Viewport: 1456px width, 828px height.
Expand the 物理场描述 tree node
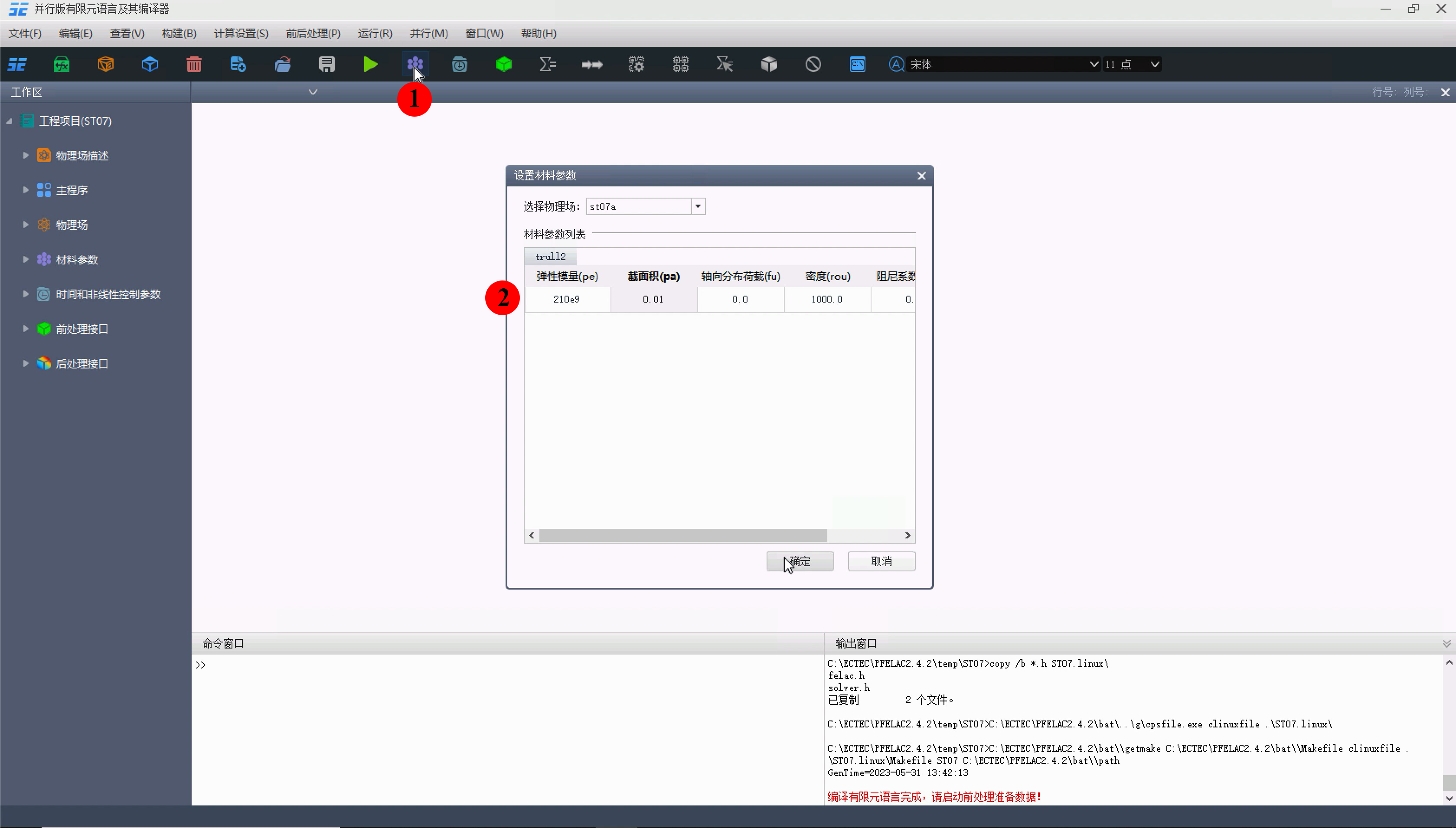26,155
